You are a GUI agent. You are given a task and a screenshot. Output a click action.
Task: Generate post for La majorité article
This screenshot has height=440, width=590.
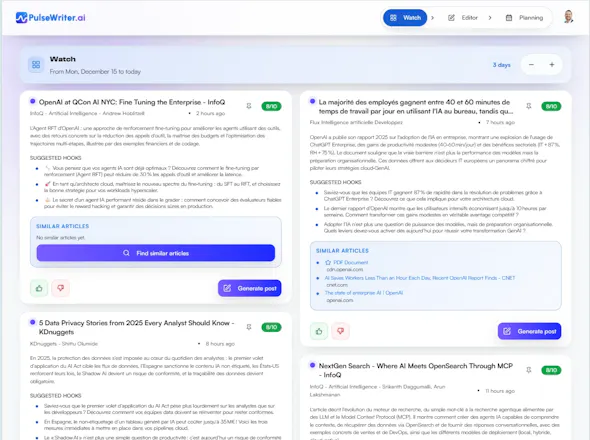click(529, 331)
